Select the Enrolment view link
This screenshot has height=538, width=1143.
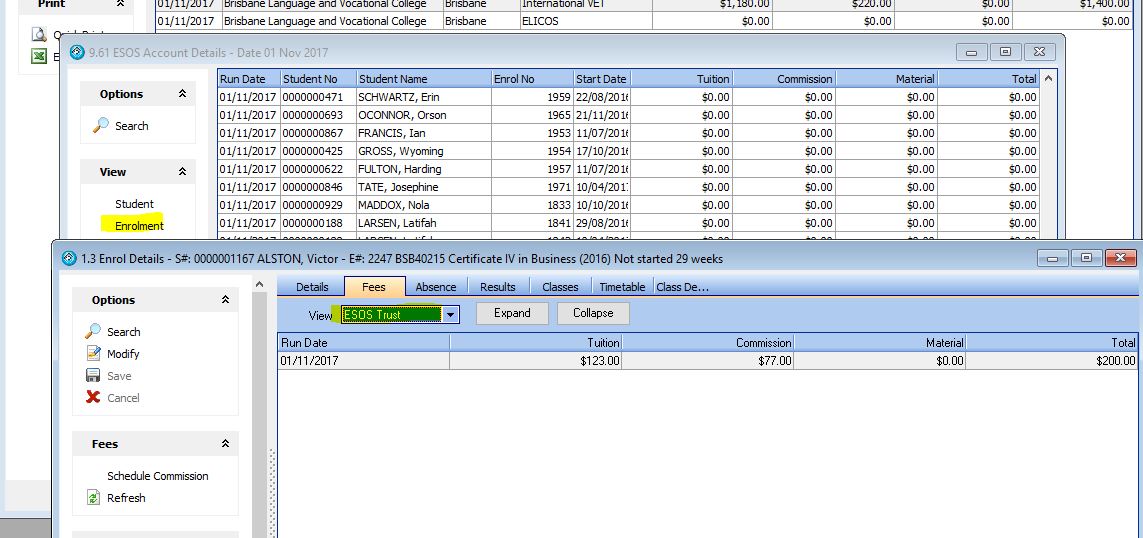point(139,226)
